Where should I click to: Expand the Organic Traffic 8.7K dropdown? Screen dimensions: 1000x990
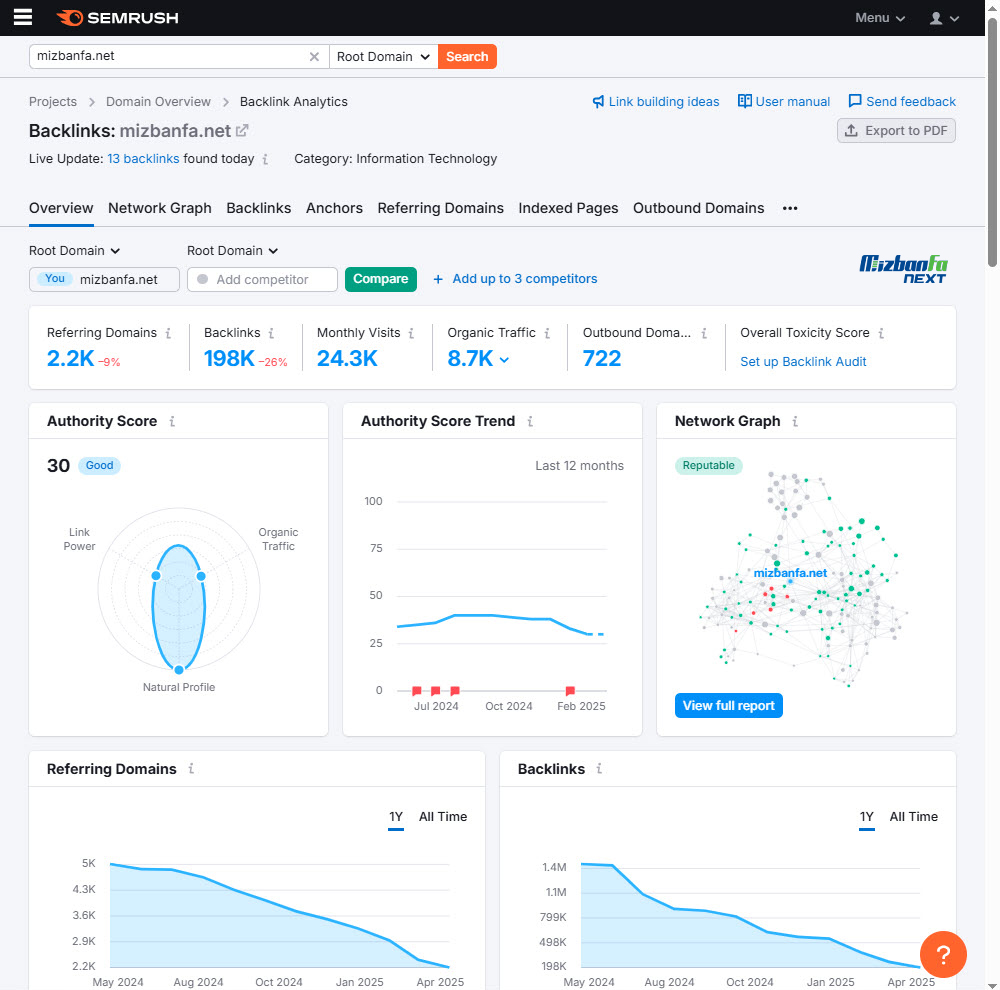(504, 360)
